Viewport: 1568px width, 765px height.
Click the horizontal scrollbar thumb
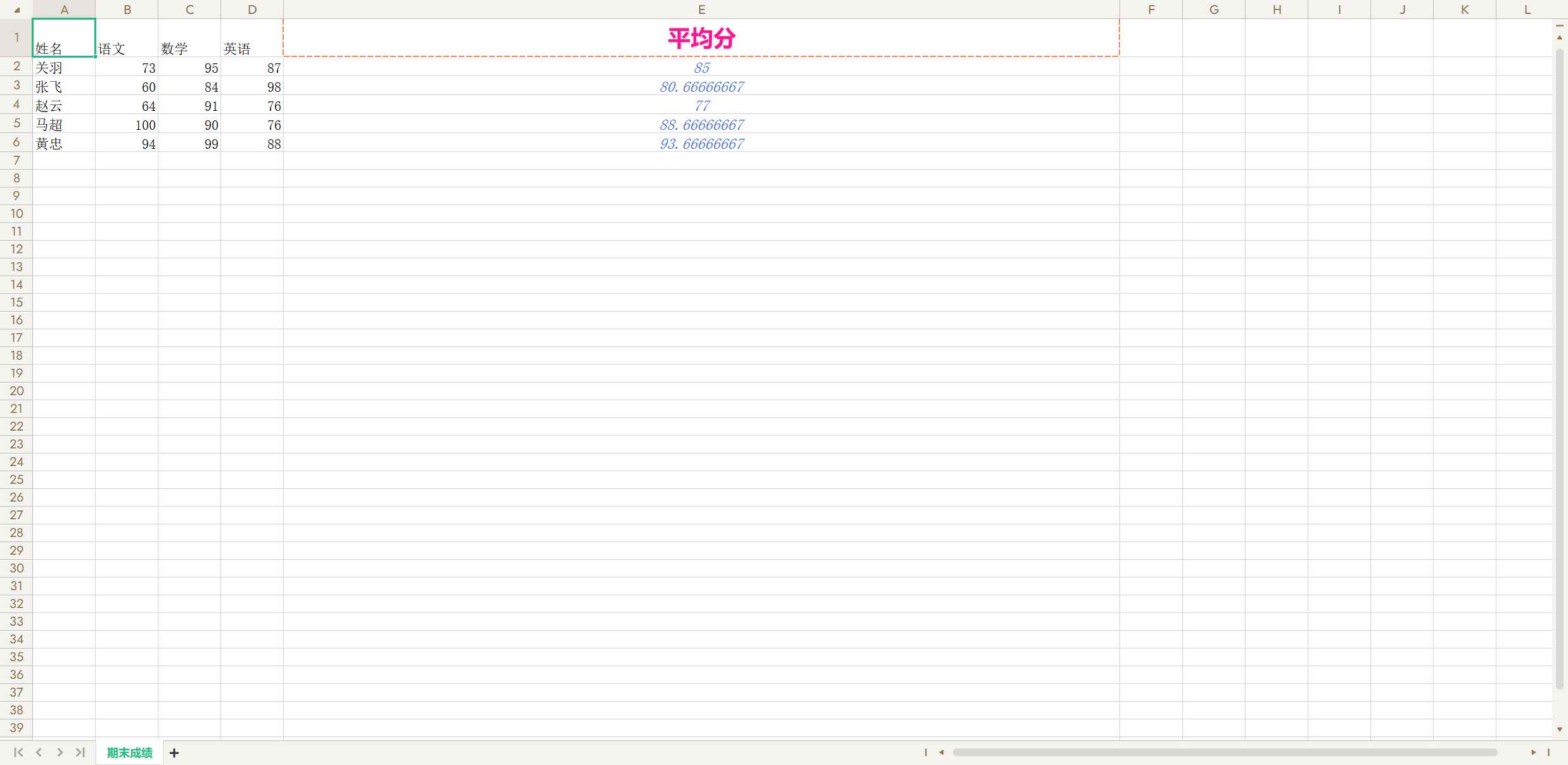1224,752
